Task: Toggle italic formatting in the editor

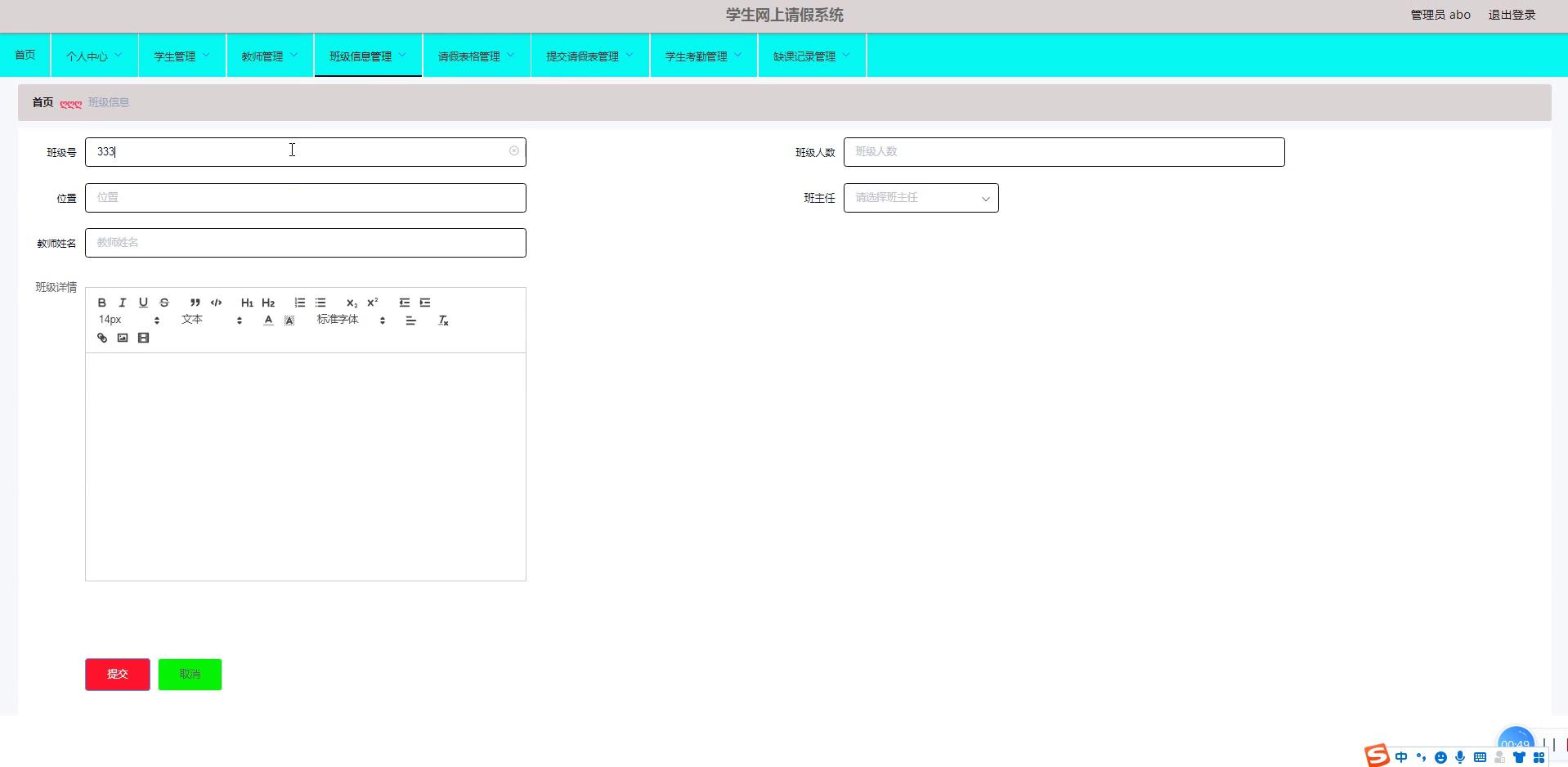Action: (123, 303)
